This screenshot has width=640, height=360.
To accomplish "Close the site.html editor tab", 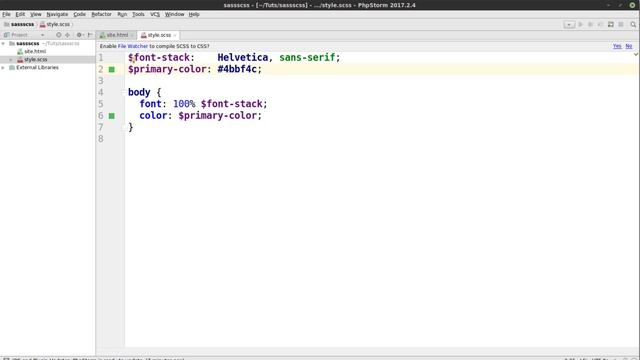I will [132, 35].
